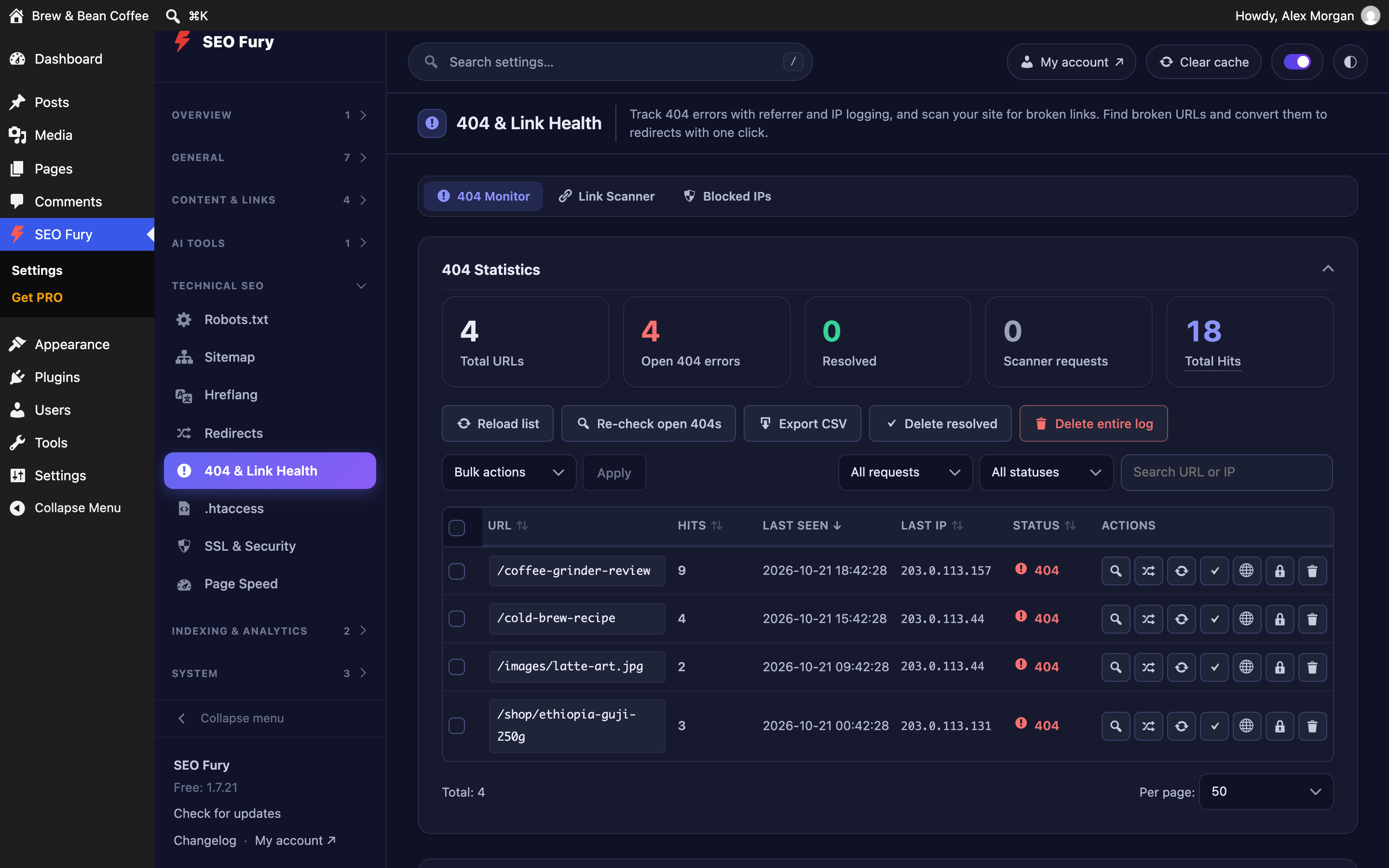Open the top bar search magnifier

coord(173,15)
